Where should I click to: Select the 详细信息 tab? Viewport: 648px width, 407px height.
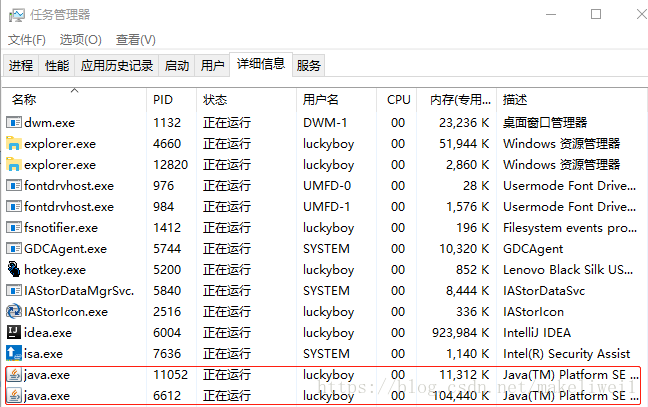pyautogui.click(x=261, y=64)
